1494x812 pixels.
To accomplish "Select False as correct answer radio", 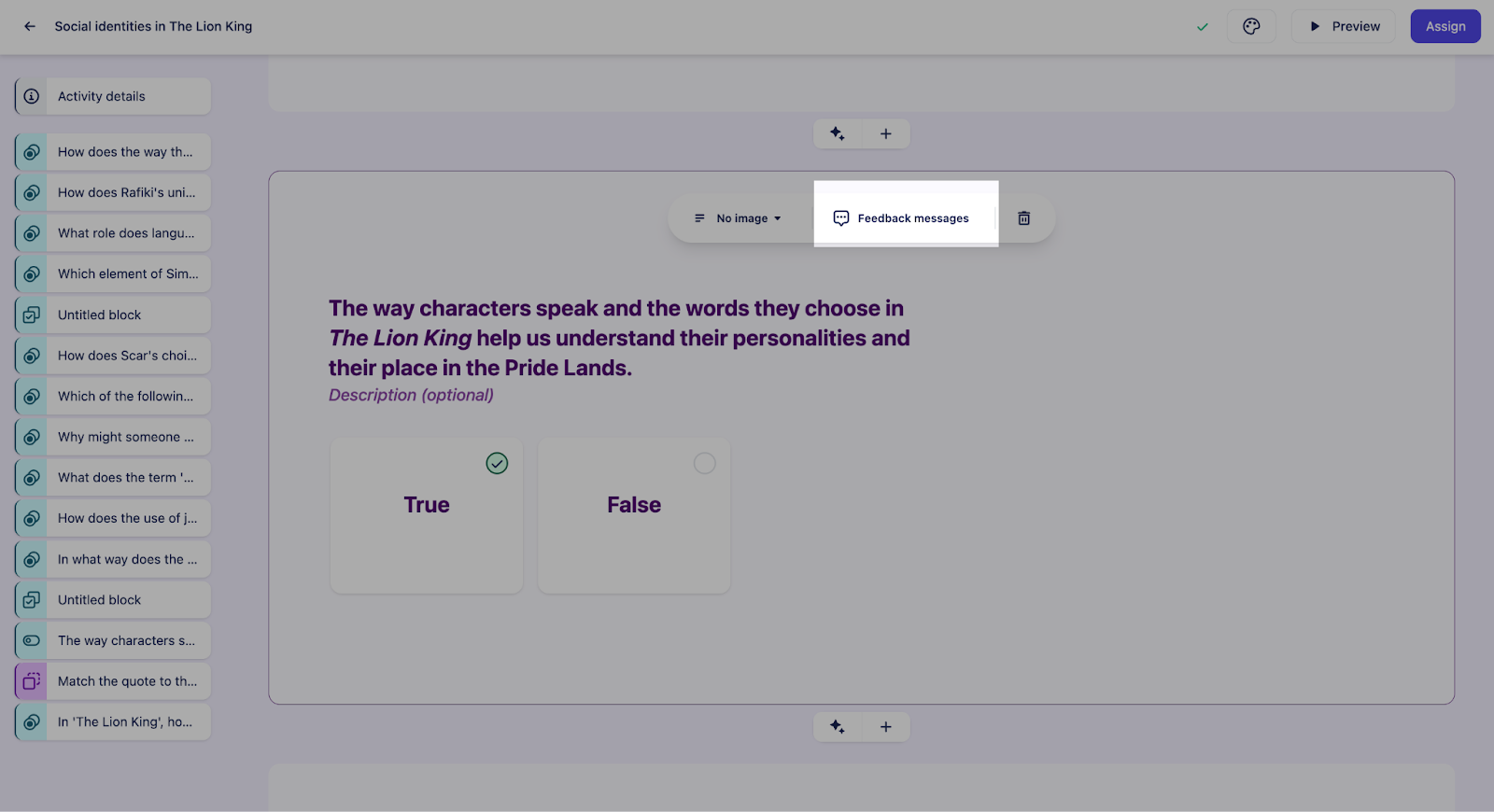I will tap(705, 463).
